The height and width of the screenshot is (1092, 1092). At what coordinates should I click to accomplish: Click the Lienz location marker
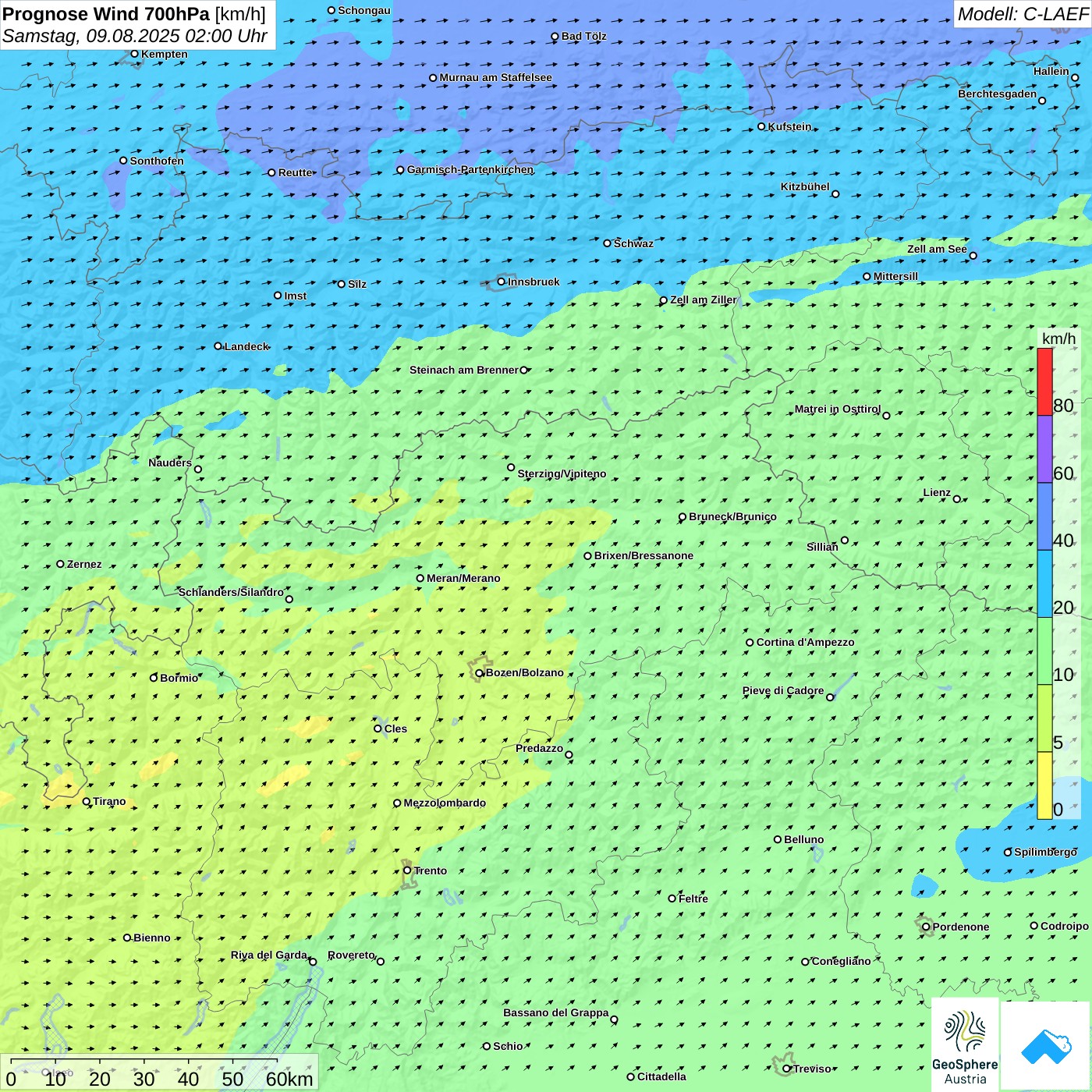(957, 498)
